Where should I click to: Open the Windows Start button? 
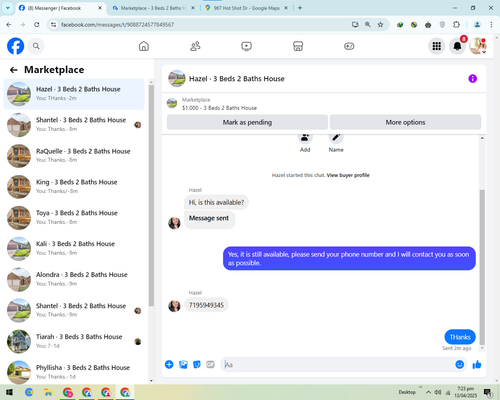coord(9,392)
